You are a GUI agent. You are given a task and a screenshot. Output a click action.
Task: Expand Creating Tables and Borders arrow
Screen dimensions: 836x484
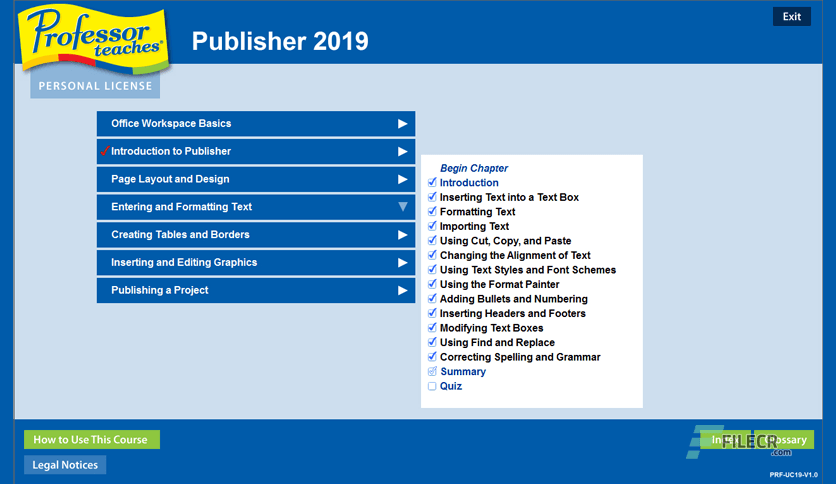403,235
